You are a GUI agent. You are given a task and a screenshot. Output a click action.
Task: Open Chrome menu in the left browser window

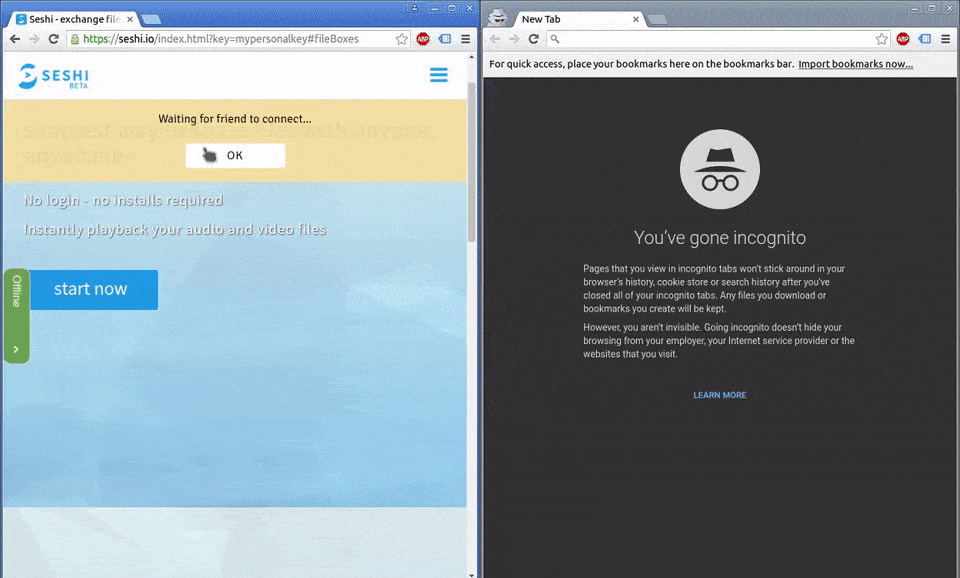coord(465,39)
